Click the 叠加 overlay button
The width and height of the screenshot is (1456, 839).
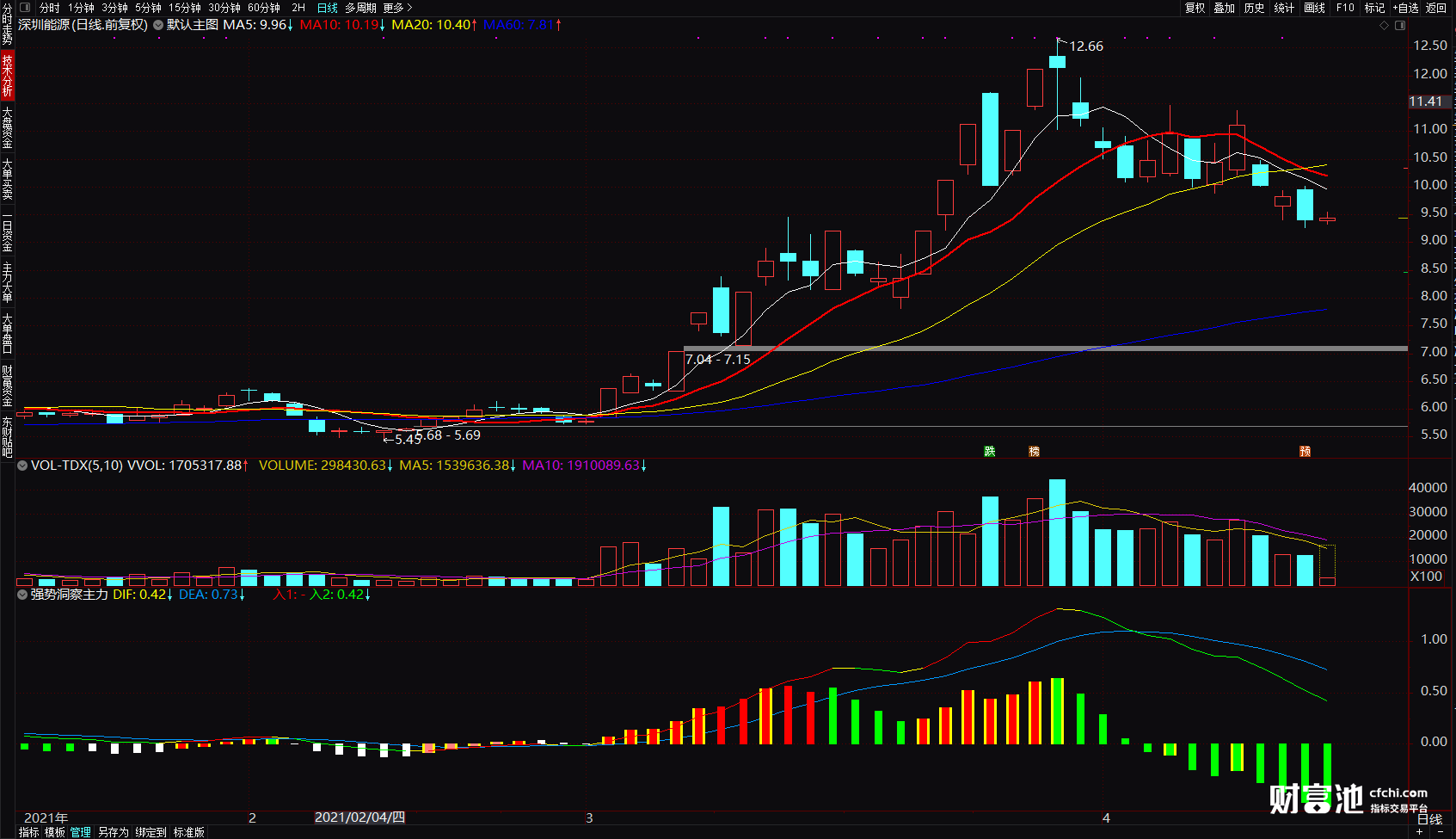[1225, 8]
